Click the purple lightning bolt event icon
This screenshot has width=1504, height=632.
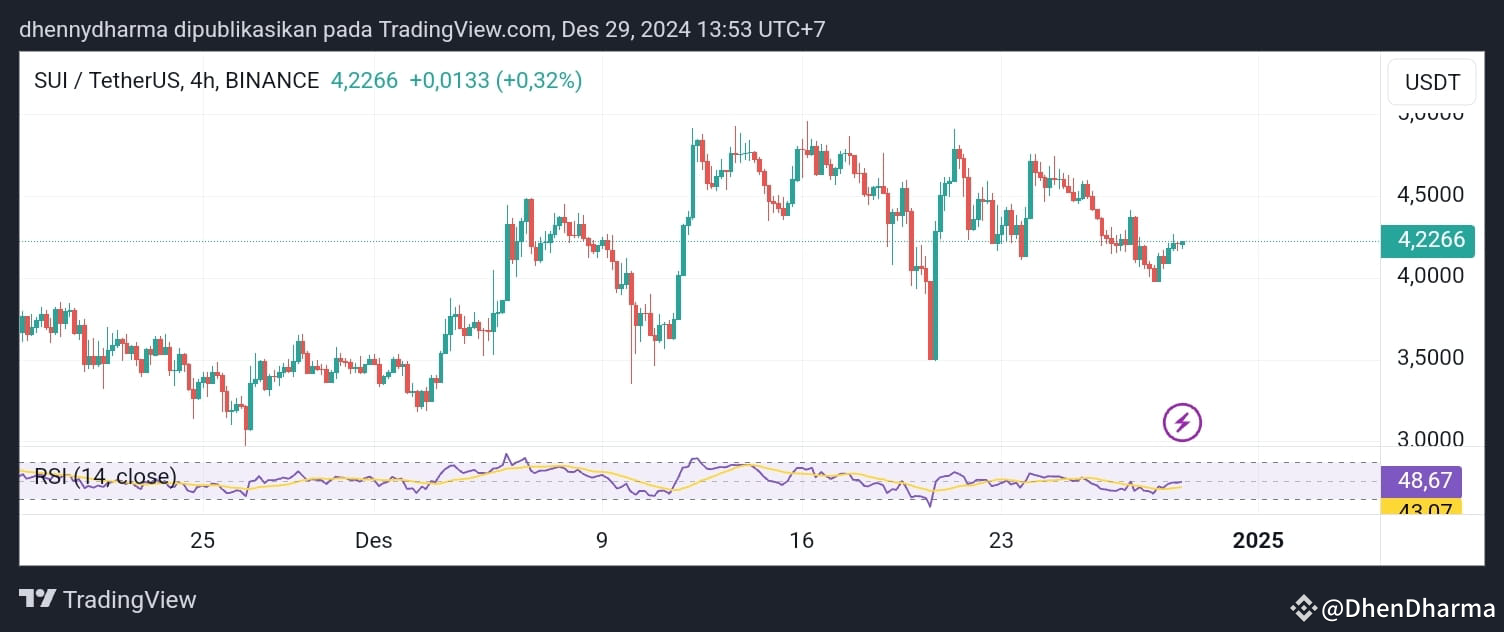tap(1182, 422)
